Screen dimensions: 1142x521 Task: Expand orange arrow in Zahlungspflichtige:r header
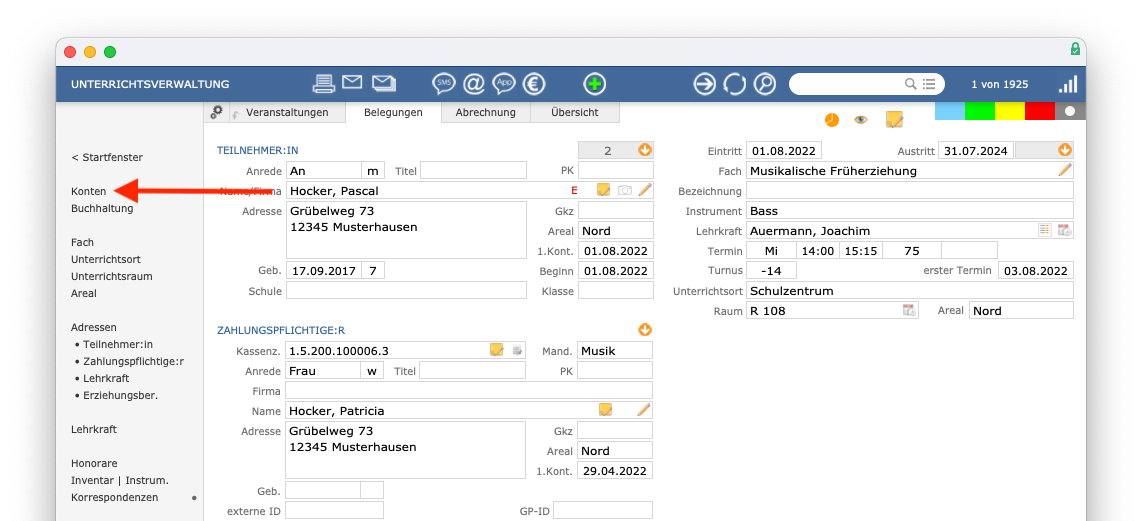click(x=645, y=329)
